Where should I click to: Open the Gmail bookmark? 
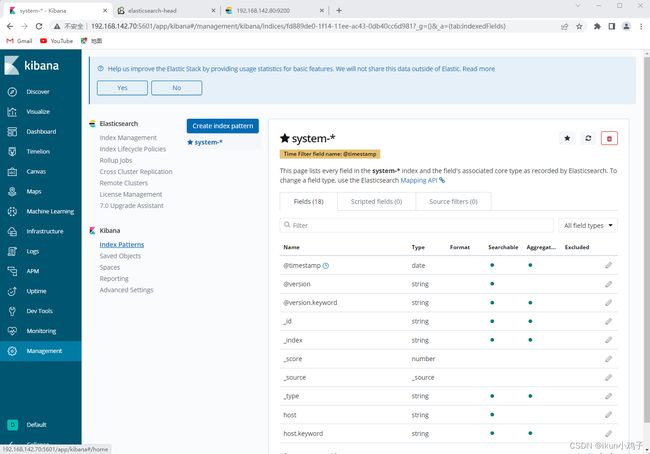tap(19, 41)
